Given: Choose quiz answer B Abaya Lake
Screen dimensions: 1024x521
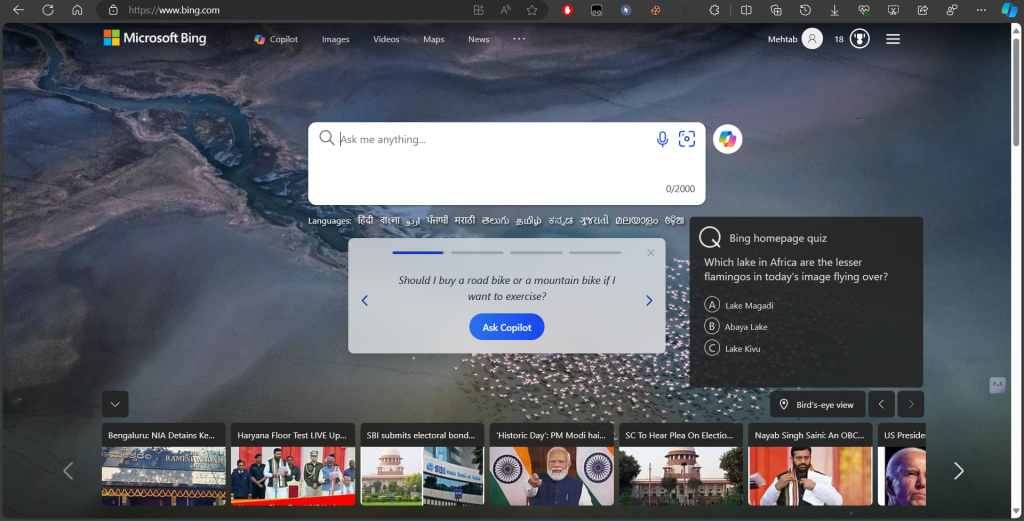Looking at the screenshot, I should pos(712,326).
